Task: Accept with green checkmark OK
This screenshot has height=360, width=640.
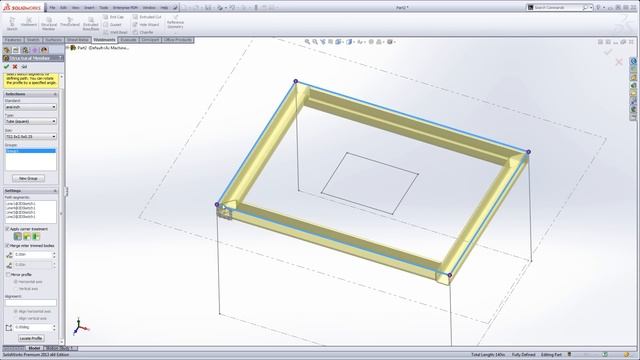Action: point(6,67)
